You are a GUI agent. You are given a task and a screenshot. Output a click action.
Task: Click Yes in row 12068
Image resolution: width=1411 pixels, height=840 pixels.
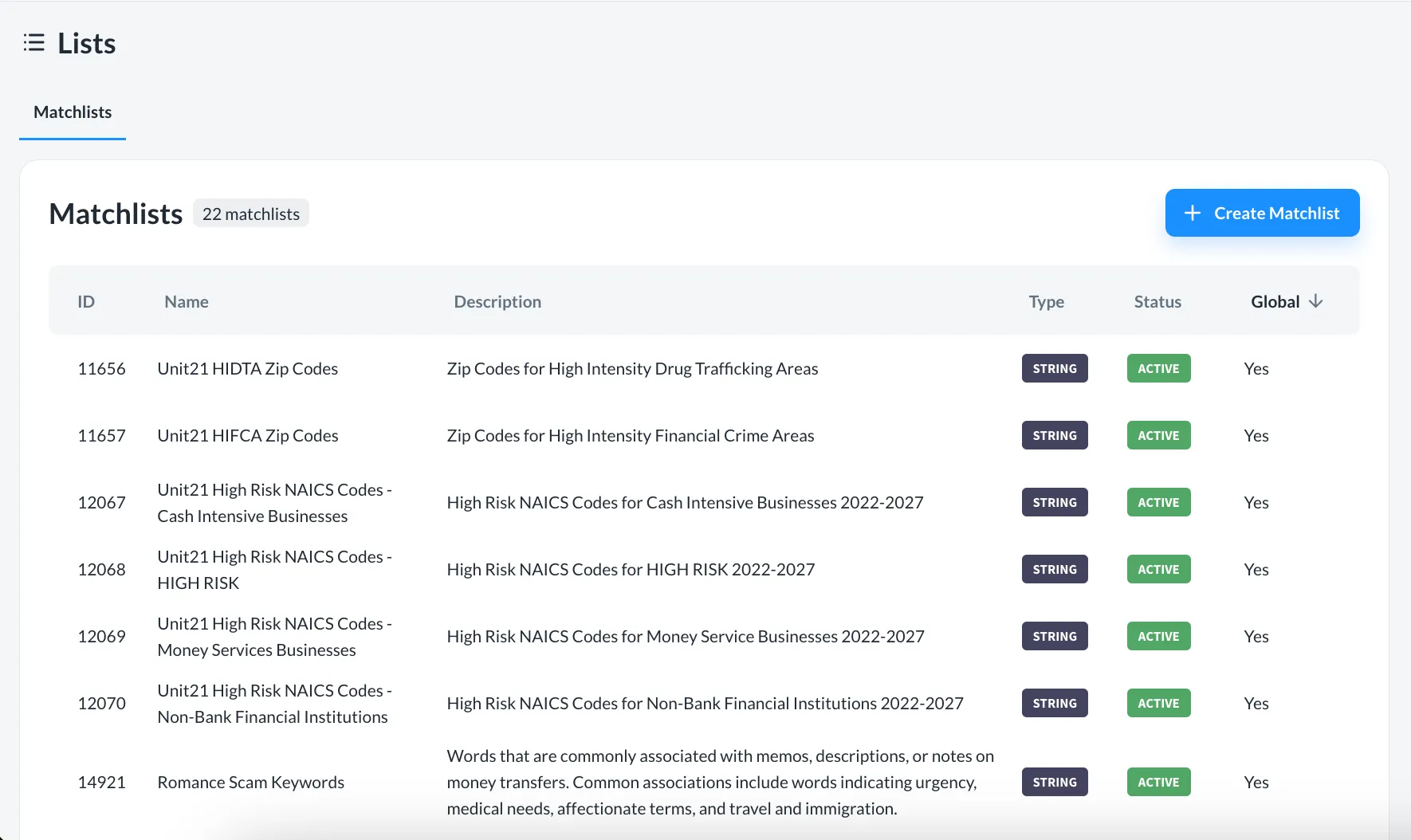click(1256, 570)
